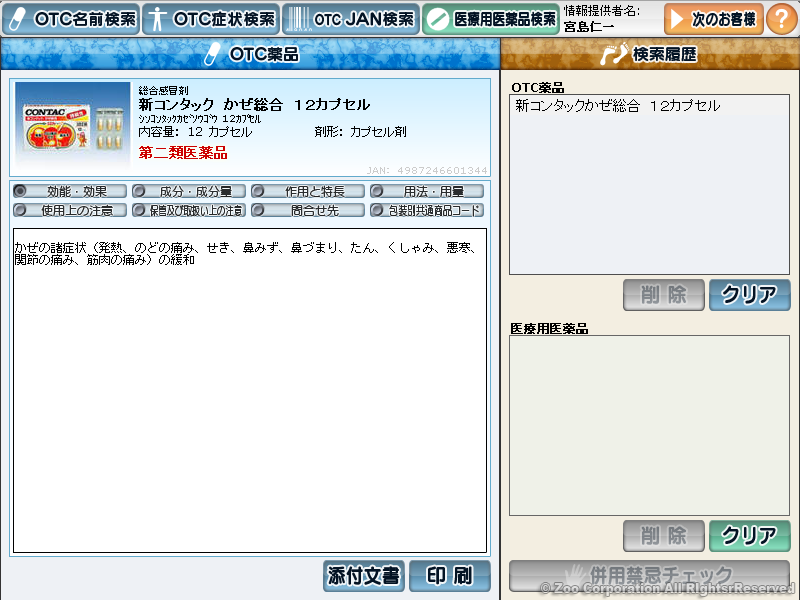
Task: Select the 効能・効果 radio option
Action: 70,191
